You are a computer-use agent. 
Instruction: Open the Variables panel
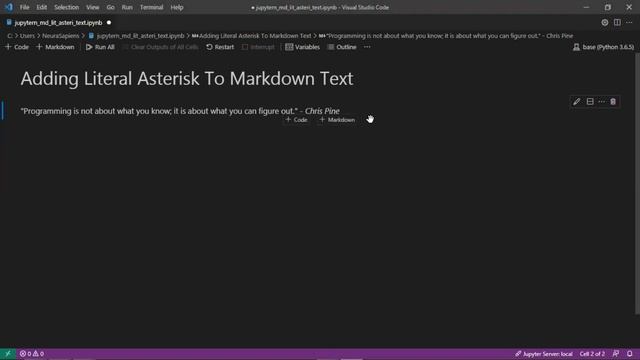coord(302,47)
